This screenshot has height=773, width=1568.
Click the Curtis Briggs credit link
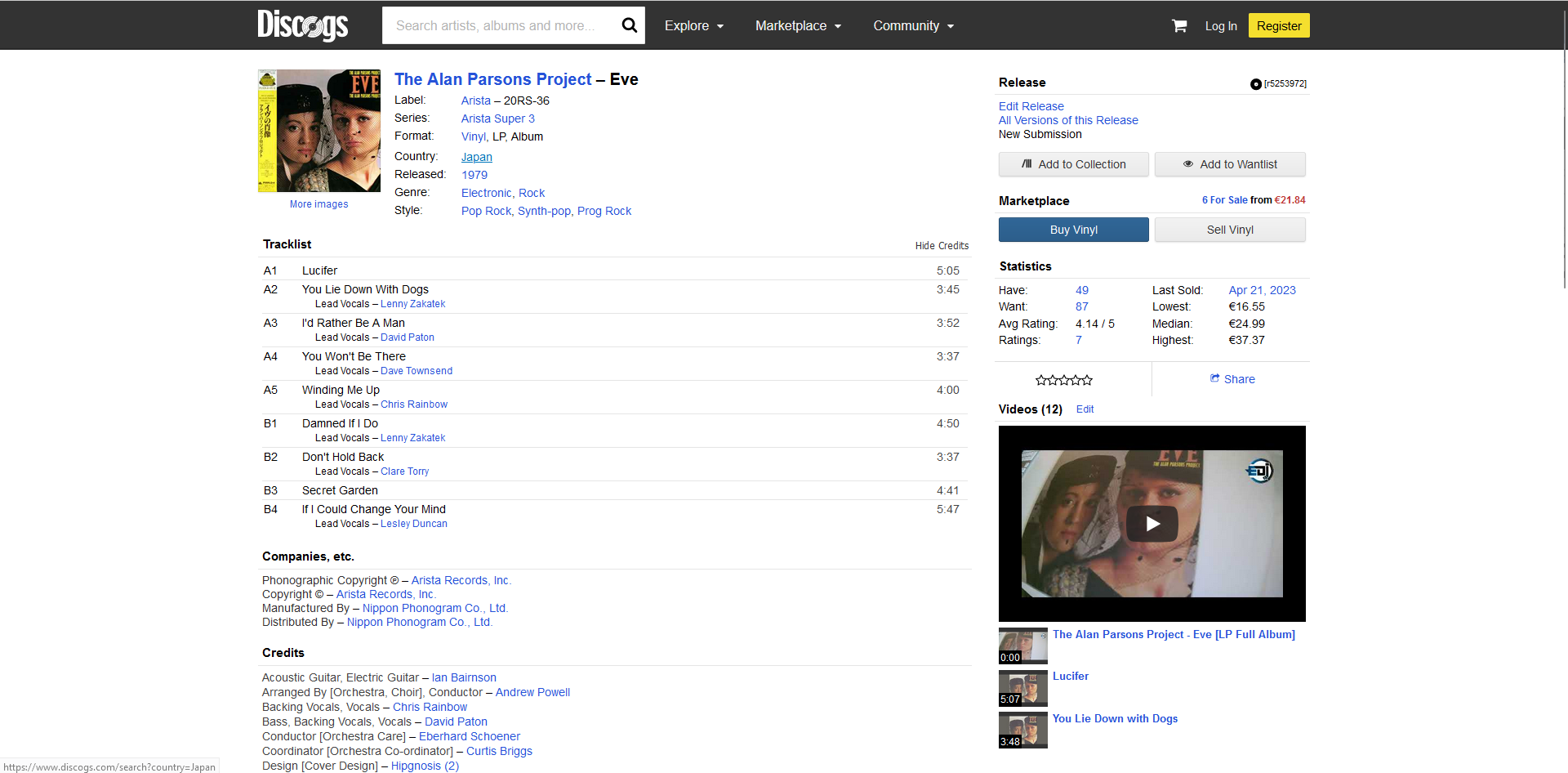pyautogui.click(x=499, y=751)
